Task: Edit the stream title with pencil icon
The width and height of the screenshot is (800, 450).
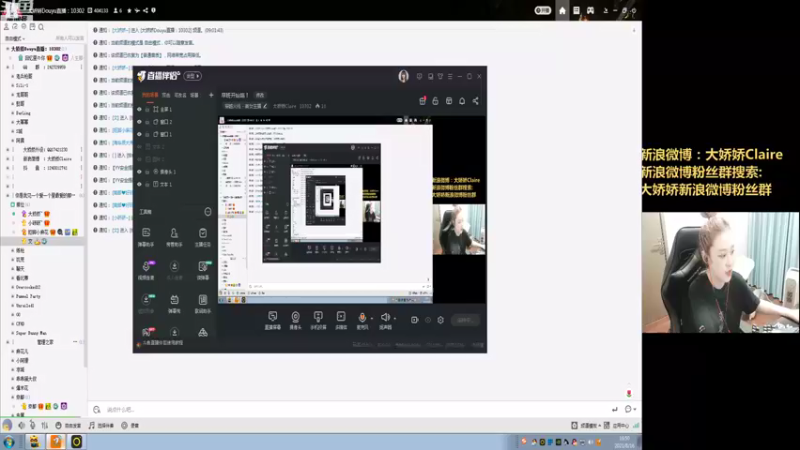Action: pos(265,106)
